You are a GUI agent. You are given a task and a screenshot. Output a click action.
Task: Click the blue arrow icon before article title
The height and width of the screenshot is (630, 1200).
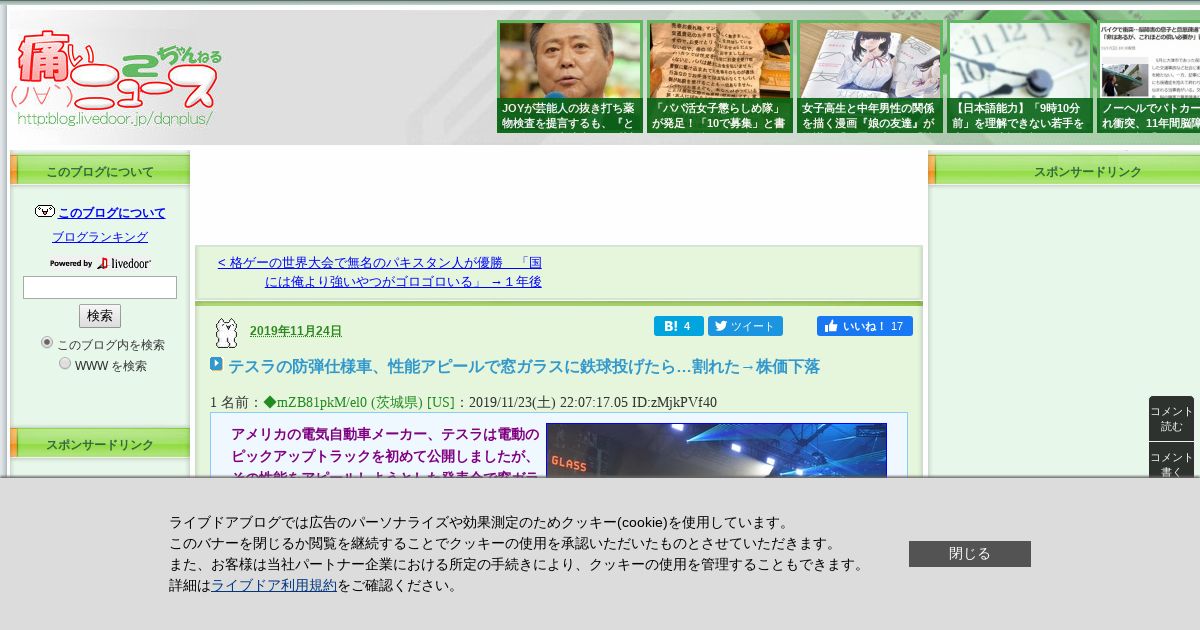click(216, 365)
